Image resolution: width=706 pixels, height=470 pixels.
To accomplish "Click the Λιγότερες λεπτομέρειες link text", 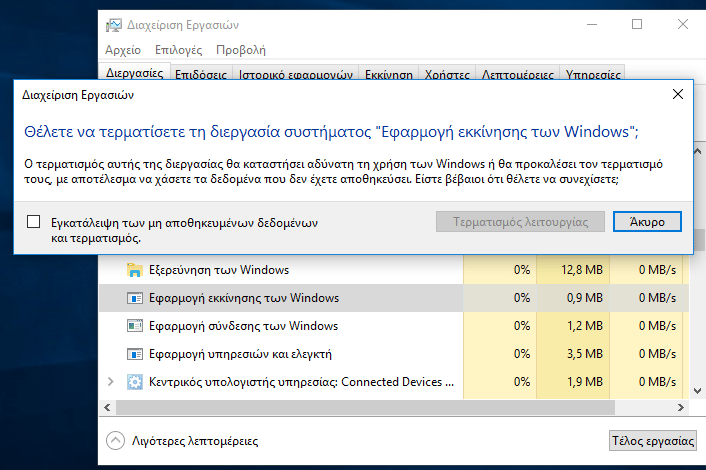I will click(195, 441).
